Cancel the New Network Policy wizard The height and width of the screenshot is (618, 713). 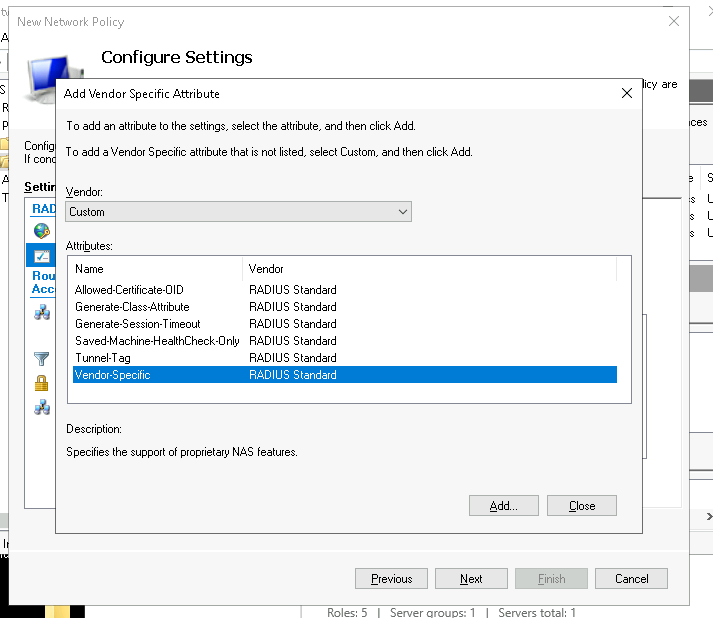pos(631,579)
